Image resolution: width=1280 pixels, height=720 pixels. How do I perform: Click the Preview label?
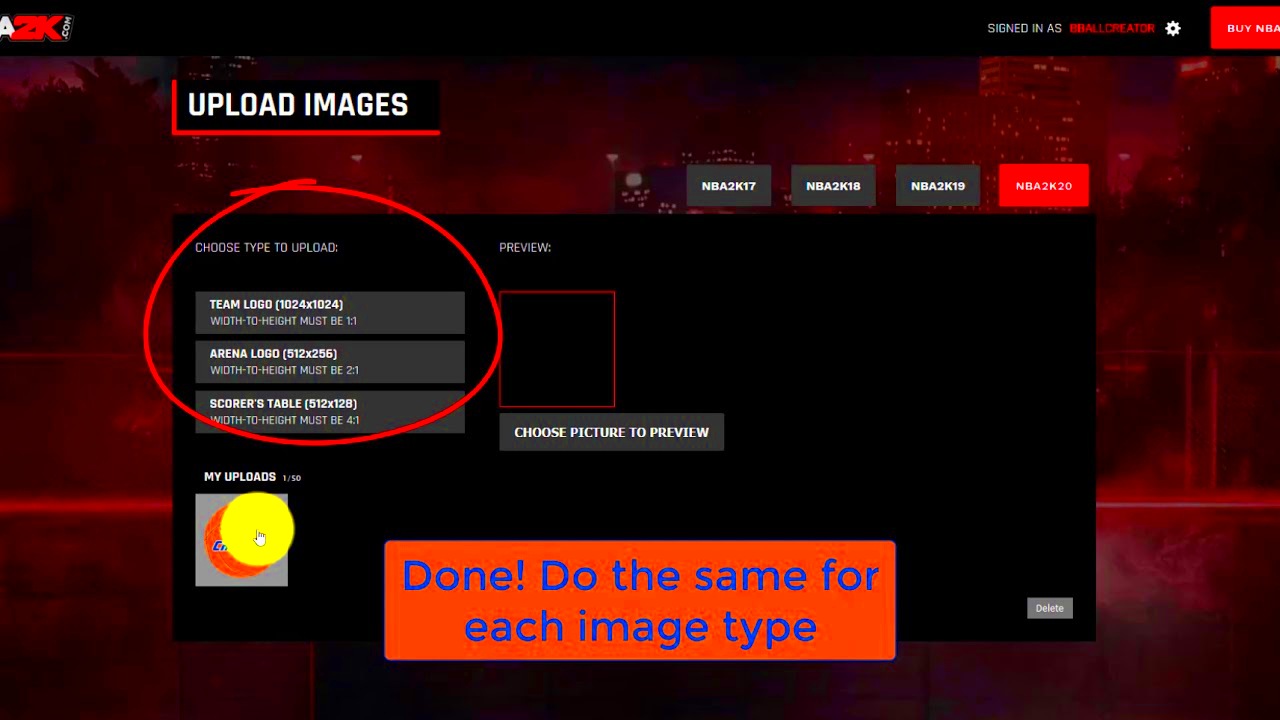pyautogui.click(x=525, y=247)
